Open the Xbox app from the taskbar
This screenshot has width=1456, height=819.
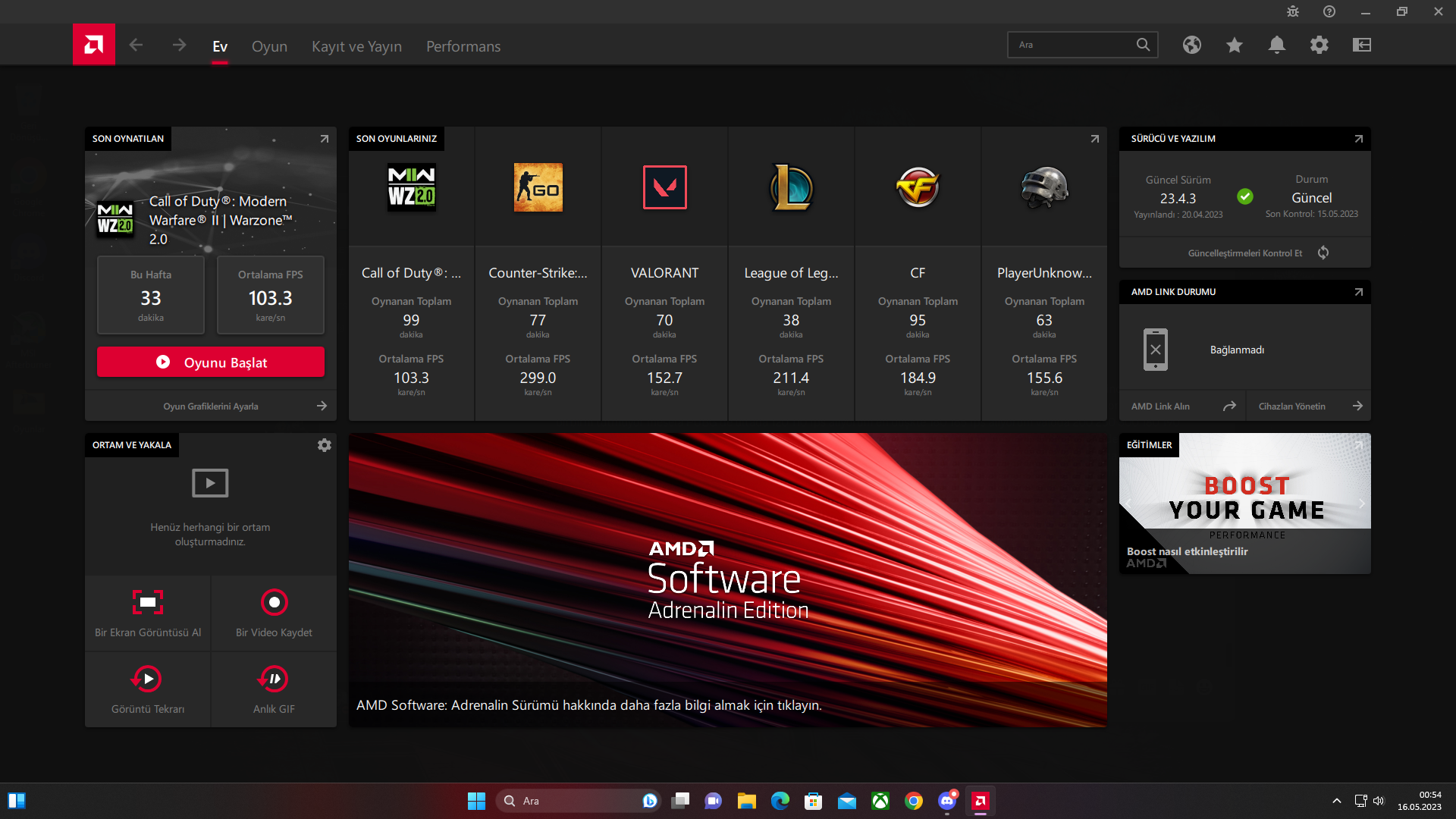pyautogui.click(x=880, y=801)
